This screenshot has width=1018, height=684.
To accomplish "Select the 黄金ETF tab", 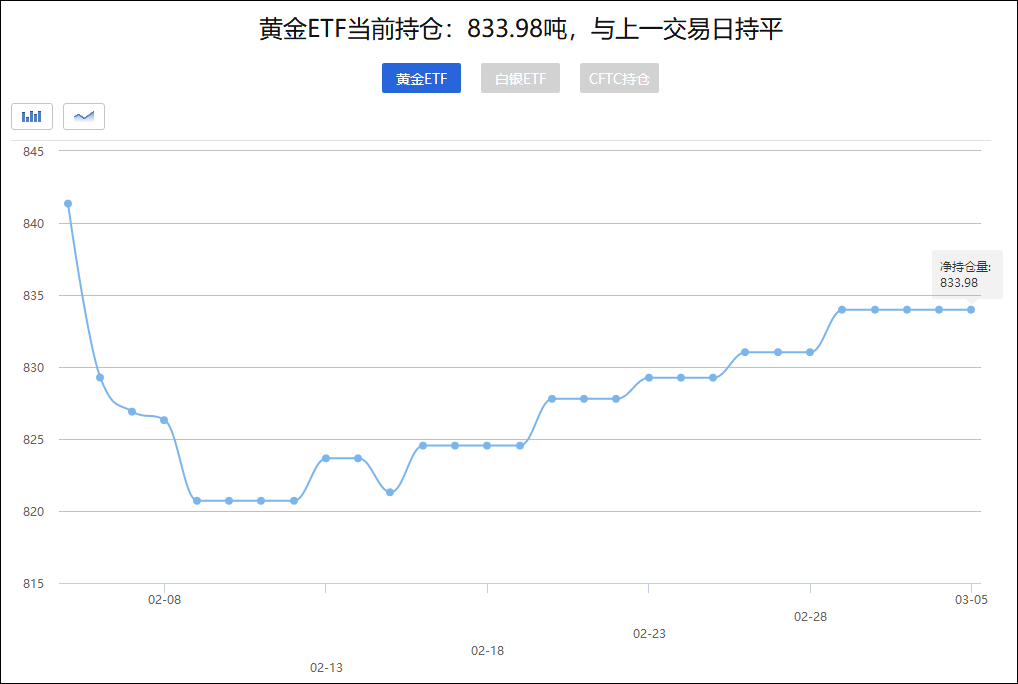I will tap(421, 78).
